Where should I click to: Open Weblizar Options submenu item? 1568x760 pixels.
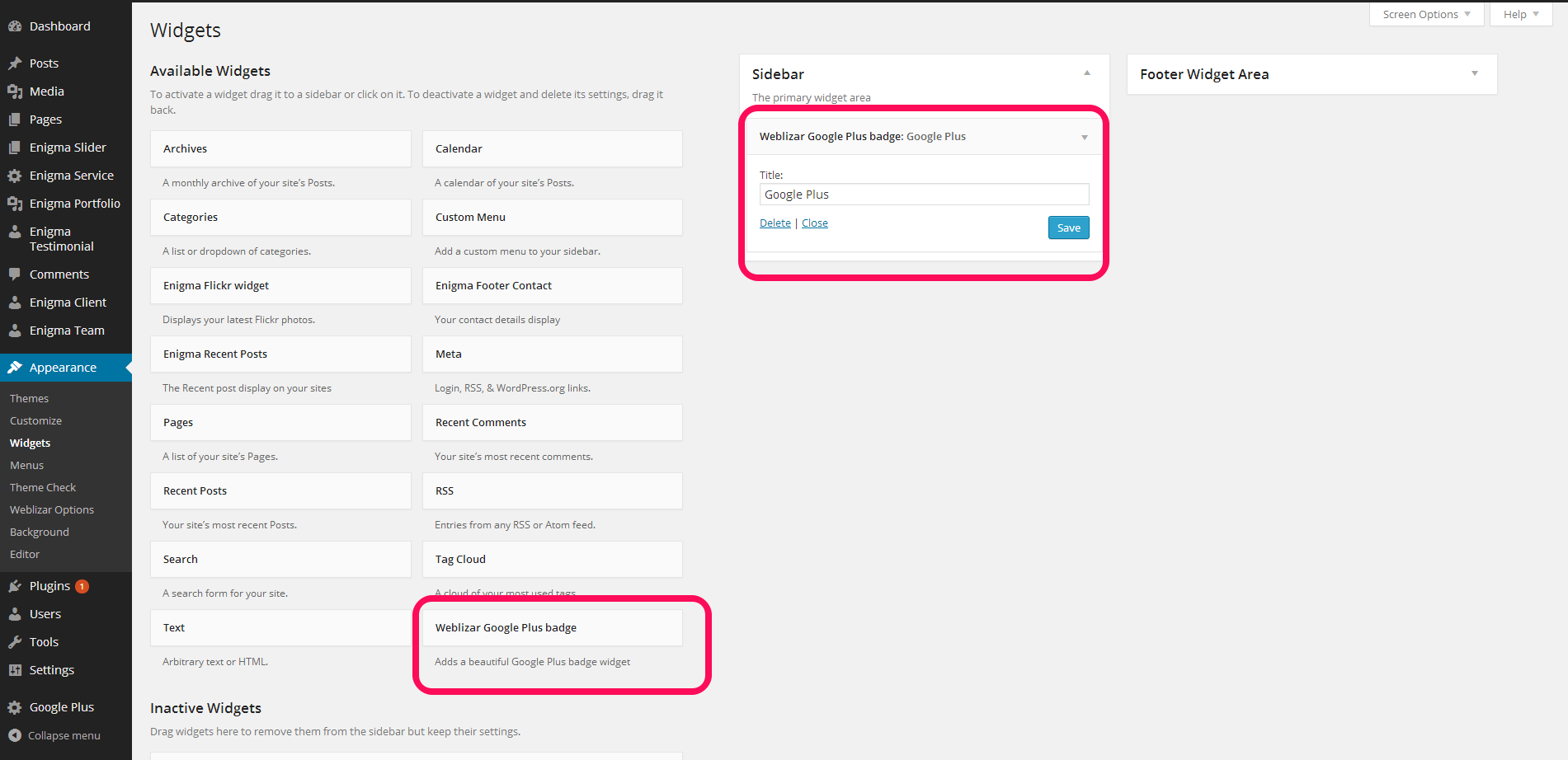(x=52, y=509)
